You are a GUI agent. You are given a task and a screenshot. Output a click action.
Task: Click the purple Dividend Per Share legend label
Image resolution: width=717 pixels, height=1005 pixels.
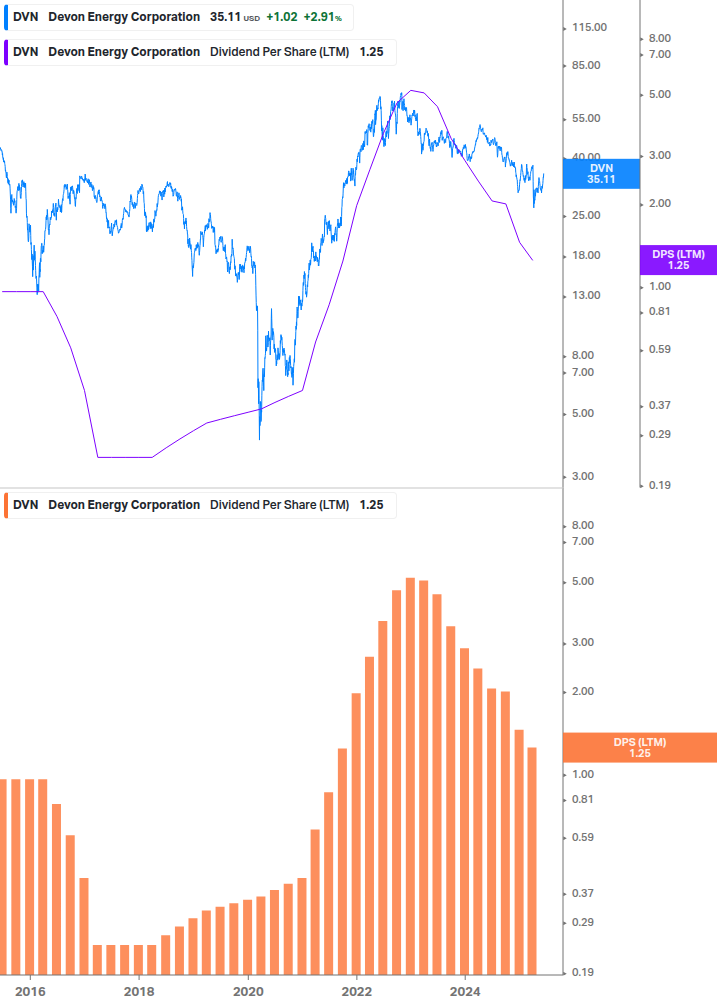[200, 53]
